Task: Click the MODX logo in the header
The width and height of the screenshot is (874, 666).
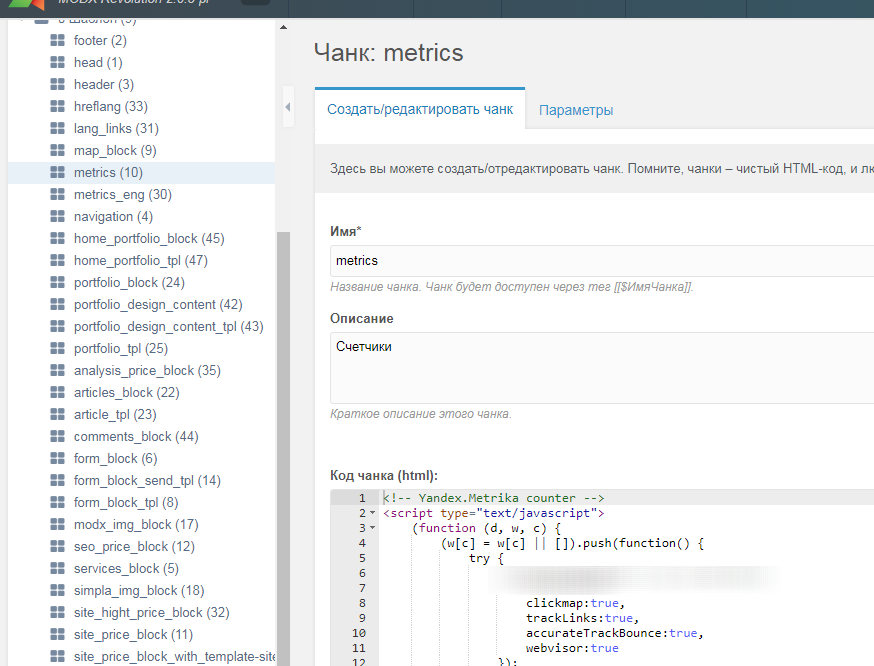Action: pyautogui.click(x=27, y=4)
